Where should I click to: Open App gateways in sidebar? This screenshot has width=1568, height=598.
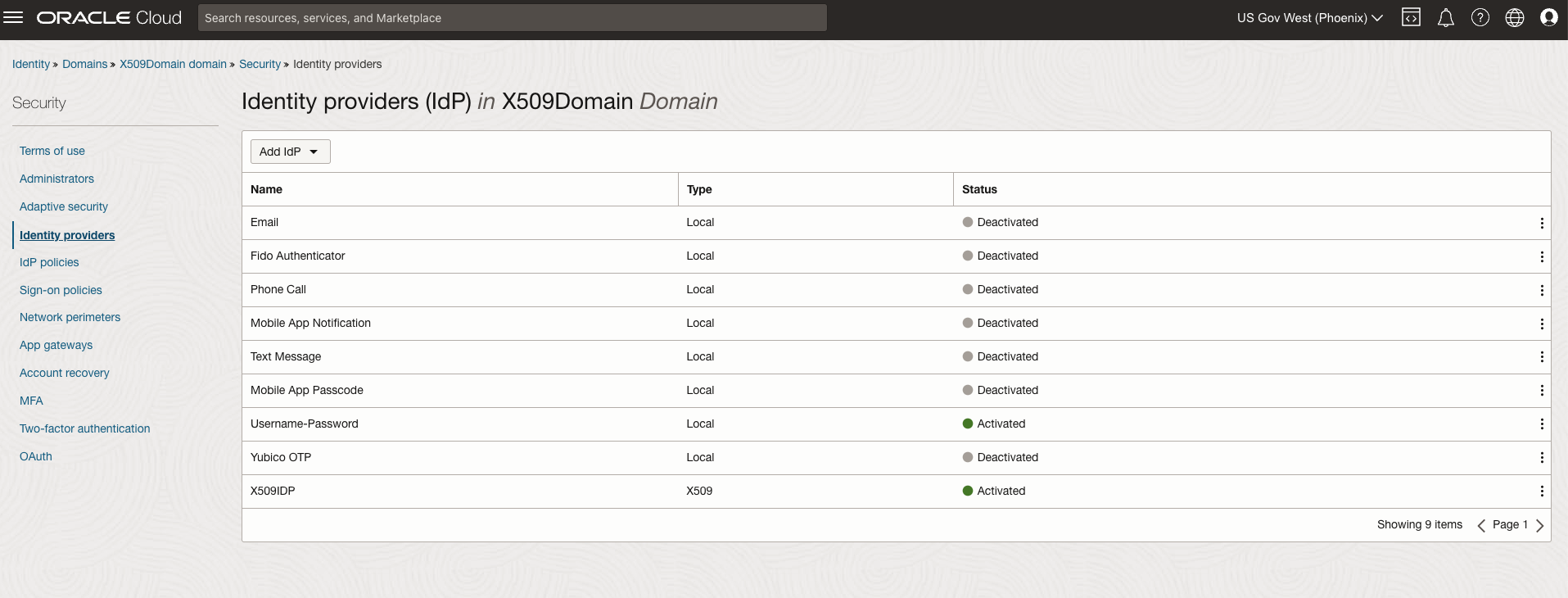(56, 345)
